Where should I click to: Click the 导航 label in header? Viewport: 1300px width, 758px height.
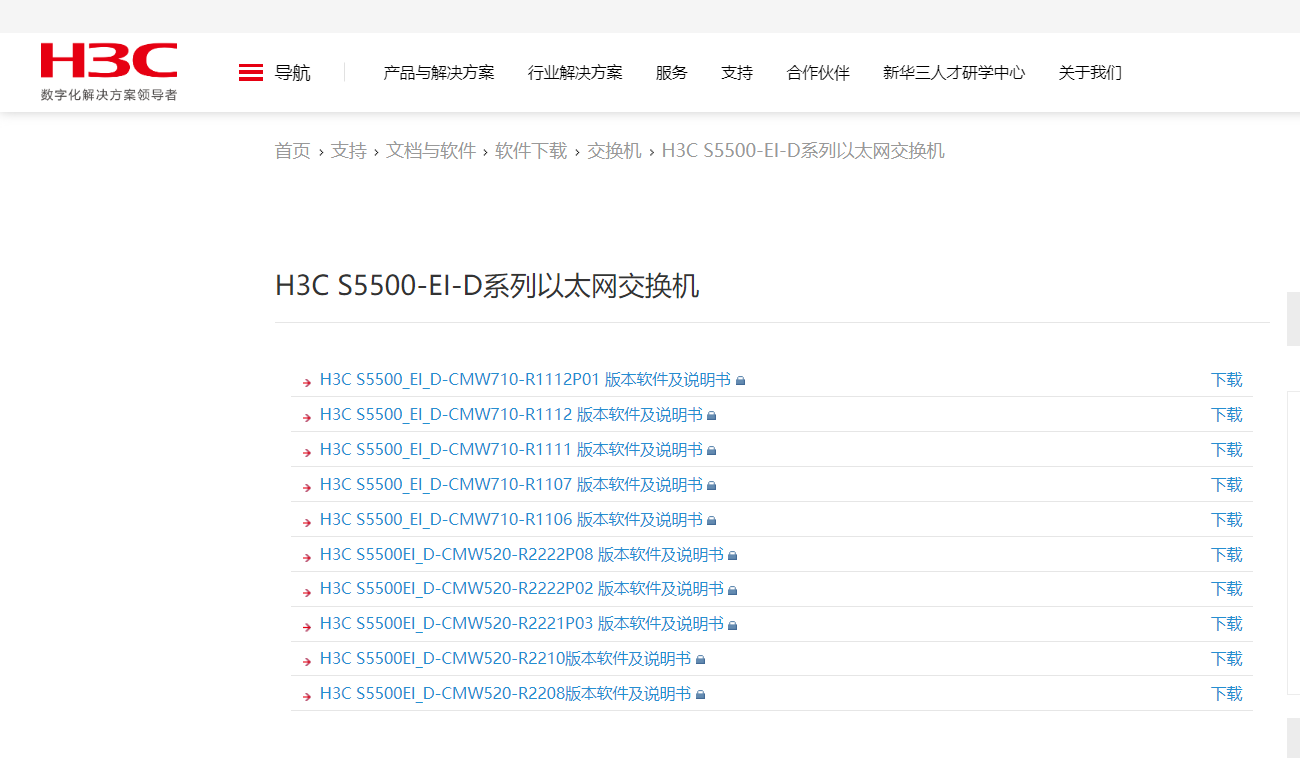[x=293, y=73]
